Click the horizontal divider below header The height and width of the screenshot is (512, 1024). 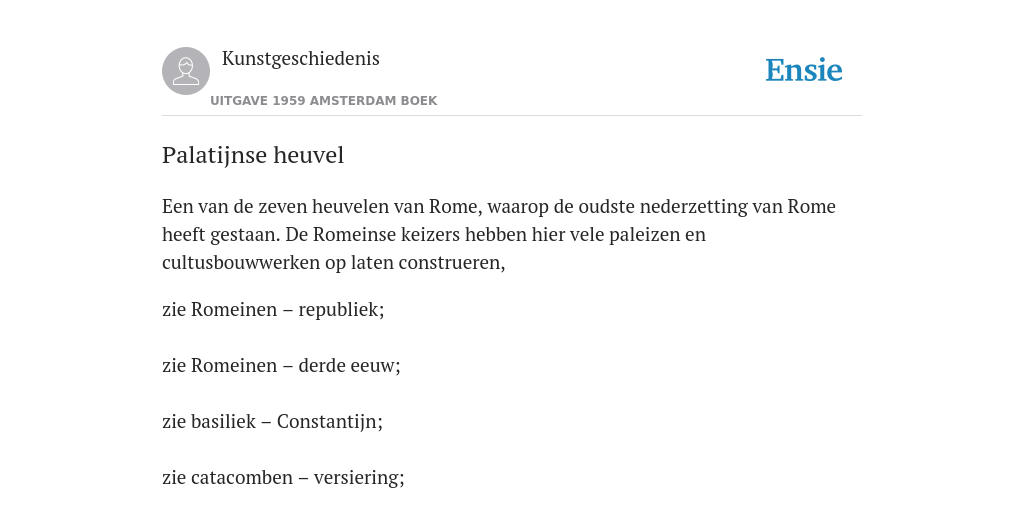pyautogui.click(x=512, y=116)
